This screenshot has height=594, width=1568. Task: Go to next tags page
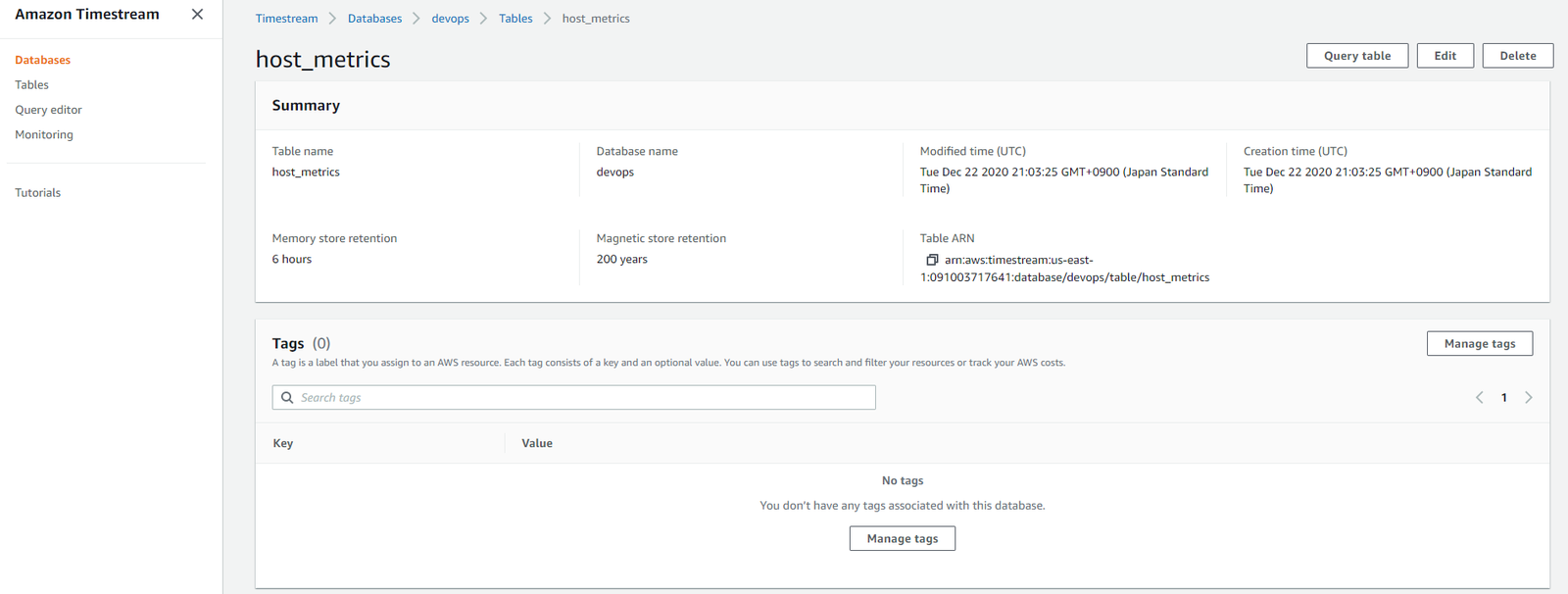point(1528,397)
